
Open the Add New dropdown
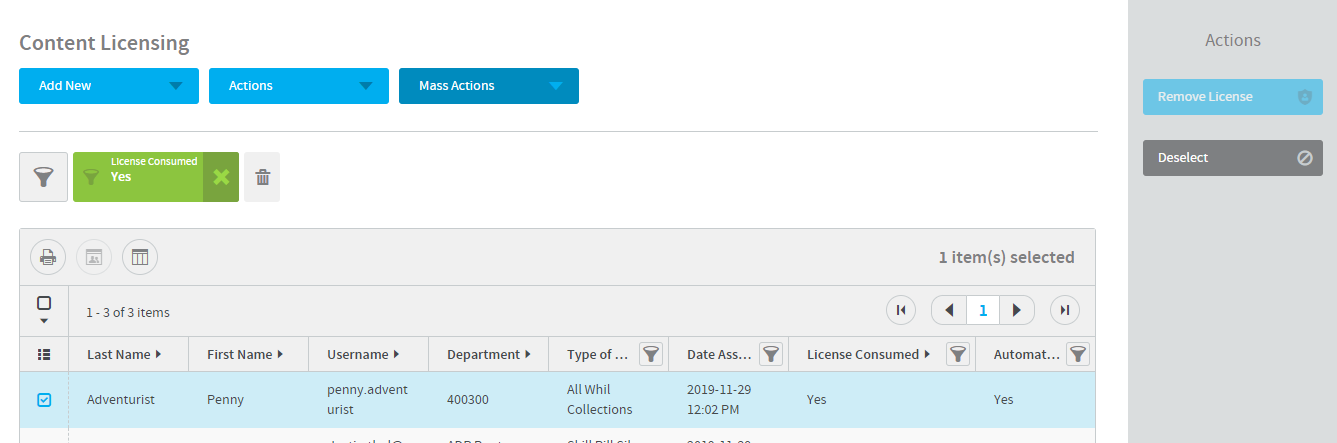(109, 86)
